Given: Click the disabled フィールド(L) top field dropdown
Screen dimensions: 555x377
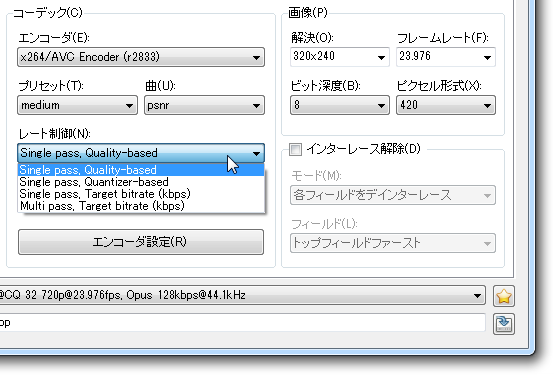Looking at the screenshot, I should pos(393,243).
